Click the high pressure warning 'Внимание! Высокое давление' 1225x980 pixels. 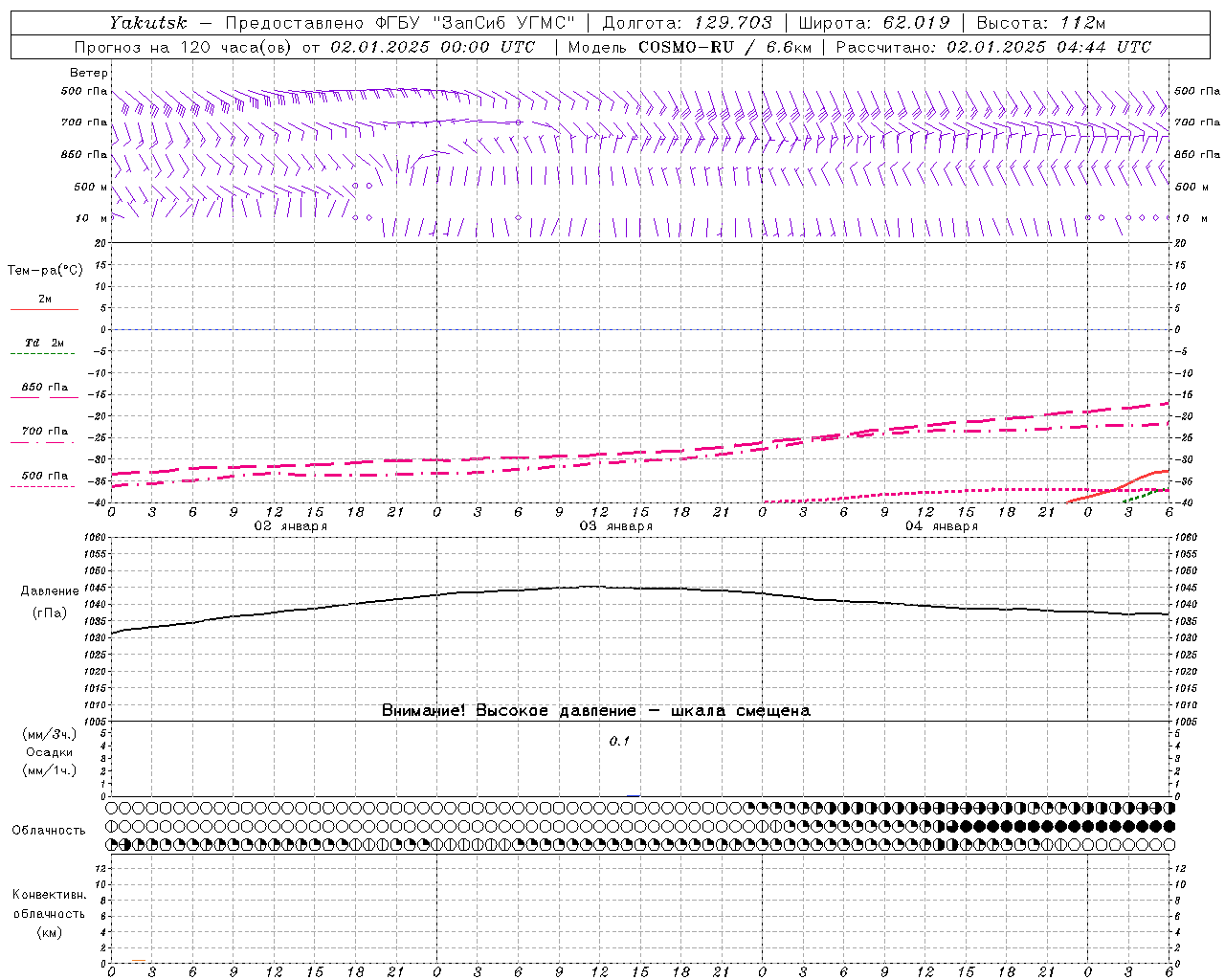[x=509, y=710]
